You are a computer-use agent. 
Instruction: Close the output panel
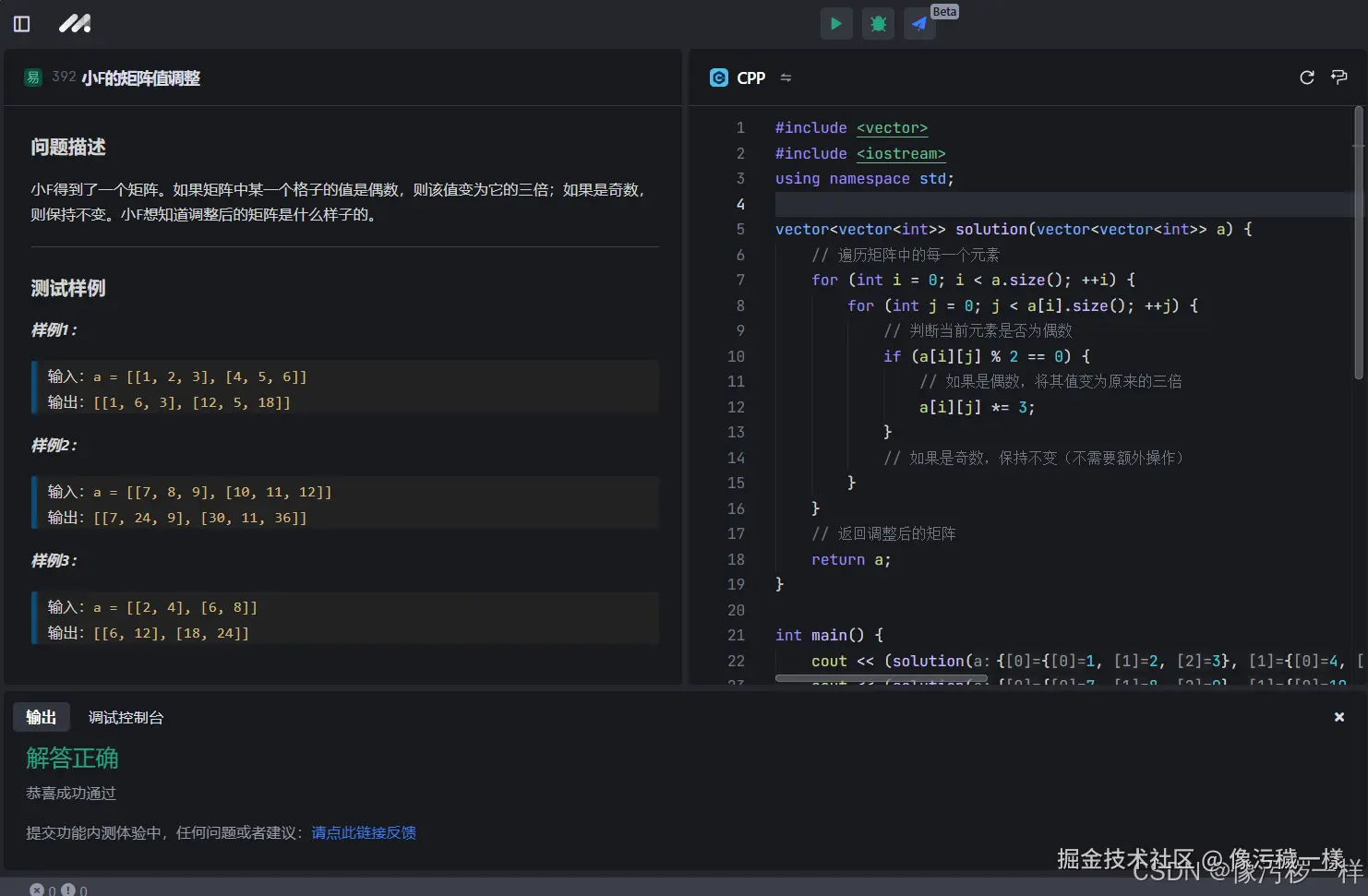pyautogui.click(x=1338, y=717)
